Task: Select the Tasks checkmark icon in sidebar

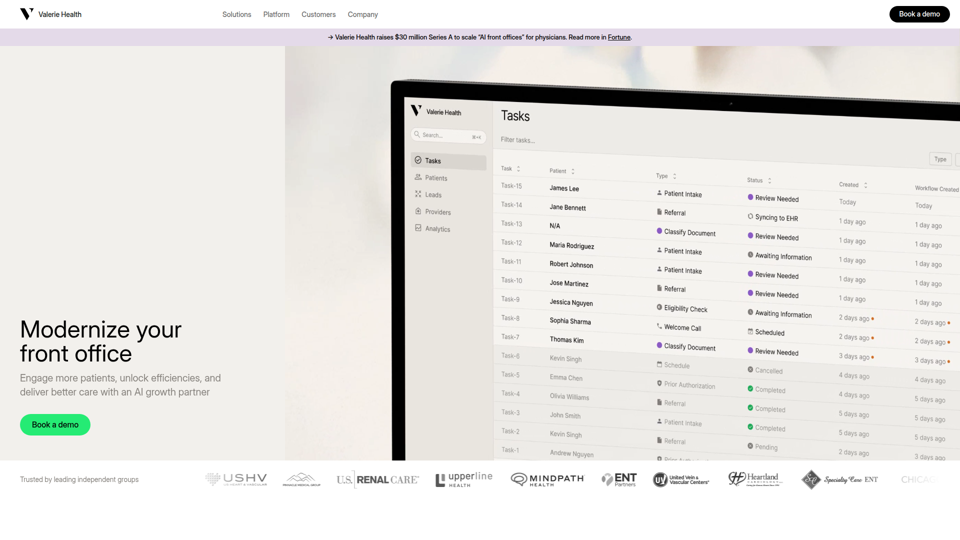Action: 418,160
